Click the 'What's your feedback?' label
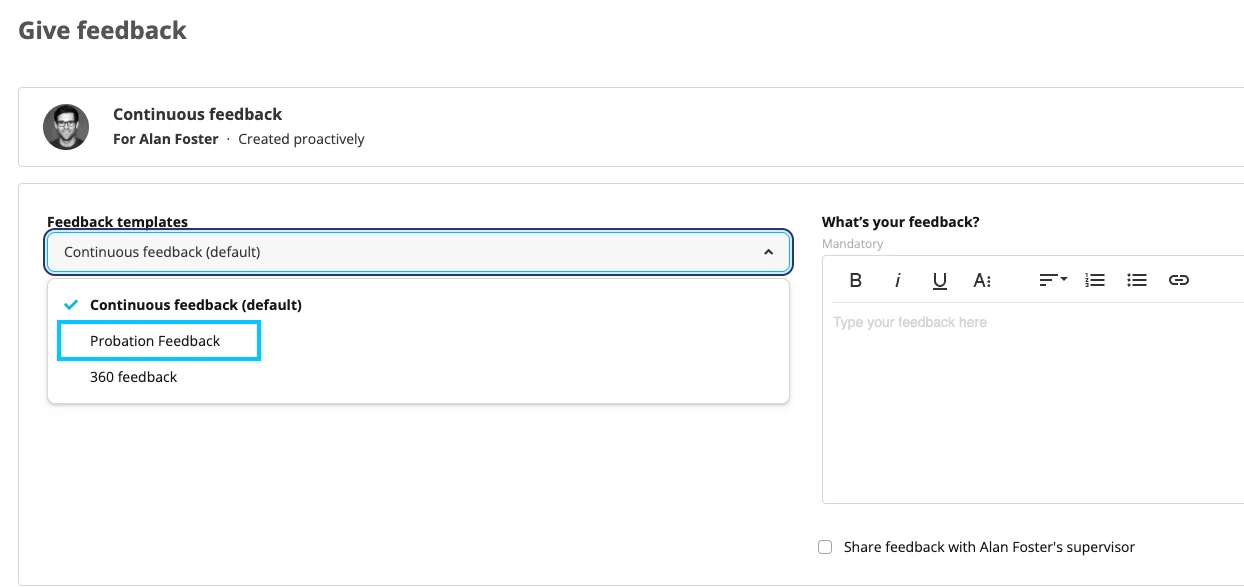The width and height of the screenshot is (1244, 587). point(901,222)
